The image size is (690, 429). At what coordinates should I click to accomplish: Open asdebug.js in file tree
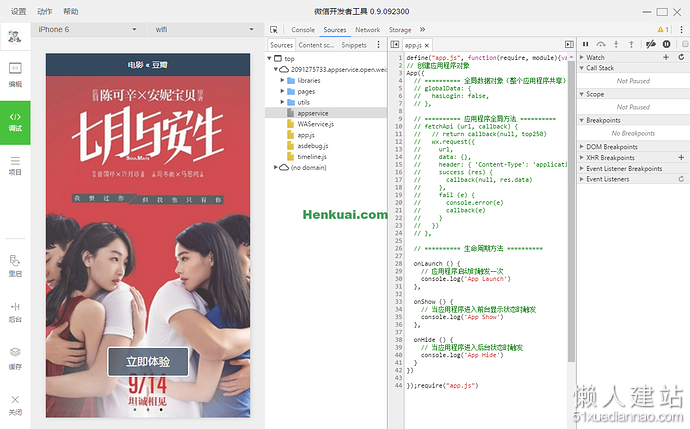click(x=313, y=146)
